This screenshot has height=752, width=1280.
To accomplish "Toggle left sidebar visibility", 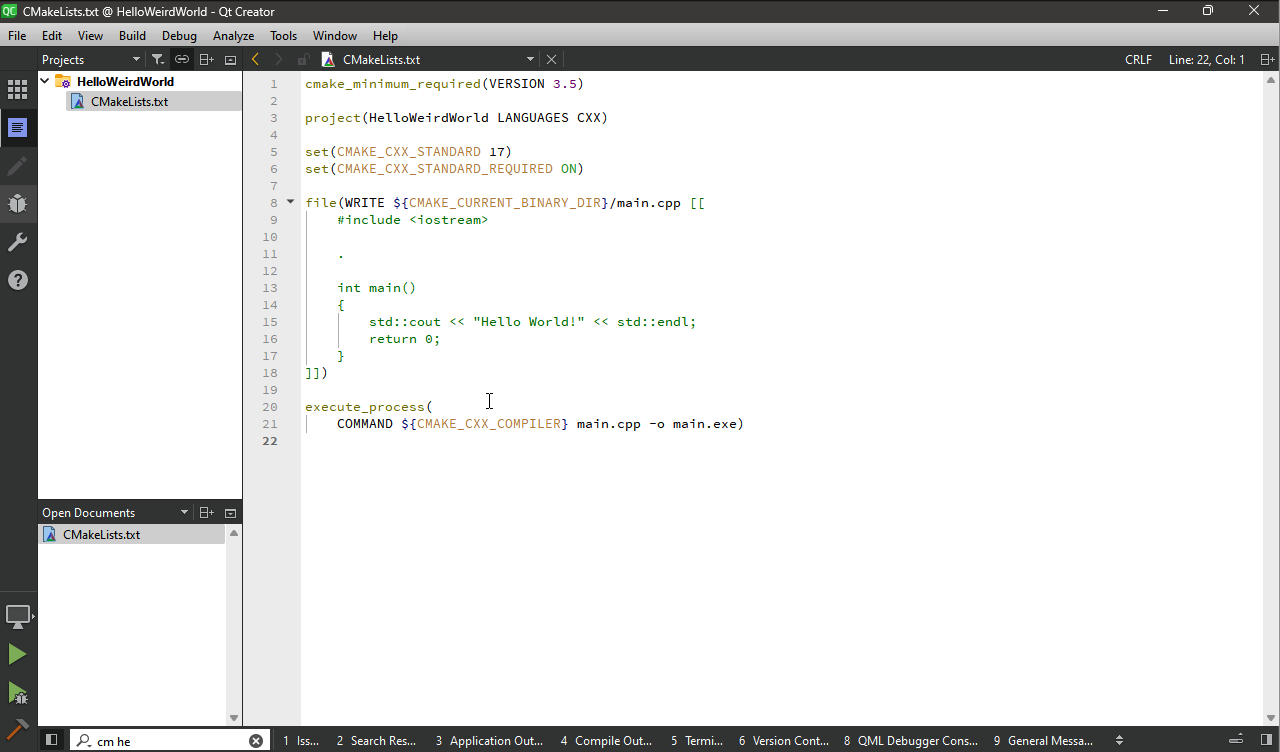I will (51, 740).
